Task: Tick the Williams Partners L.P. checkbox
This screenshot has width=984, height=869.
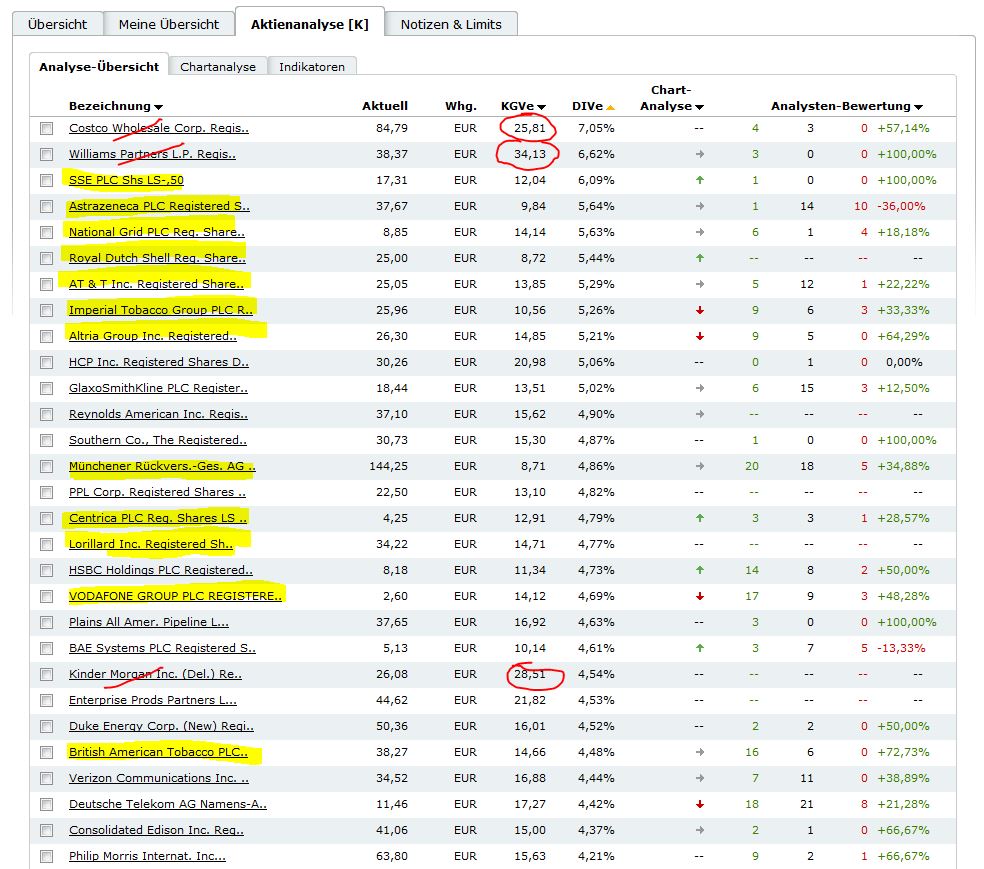Action: (46, 154)
